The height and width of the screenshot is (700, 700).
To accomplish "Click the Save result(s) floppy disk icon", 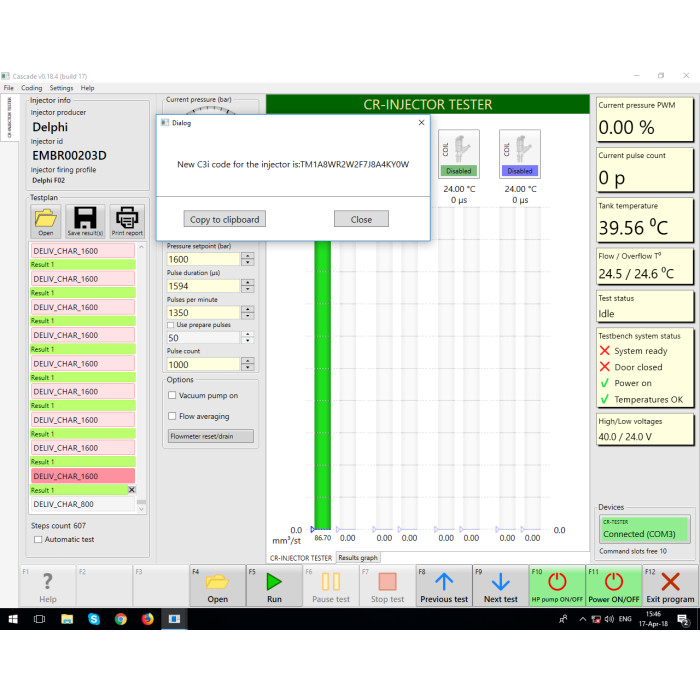I will tap(85, 219).
